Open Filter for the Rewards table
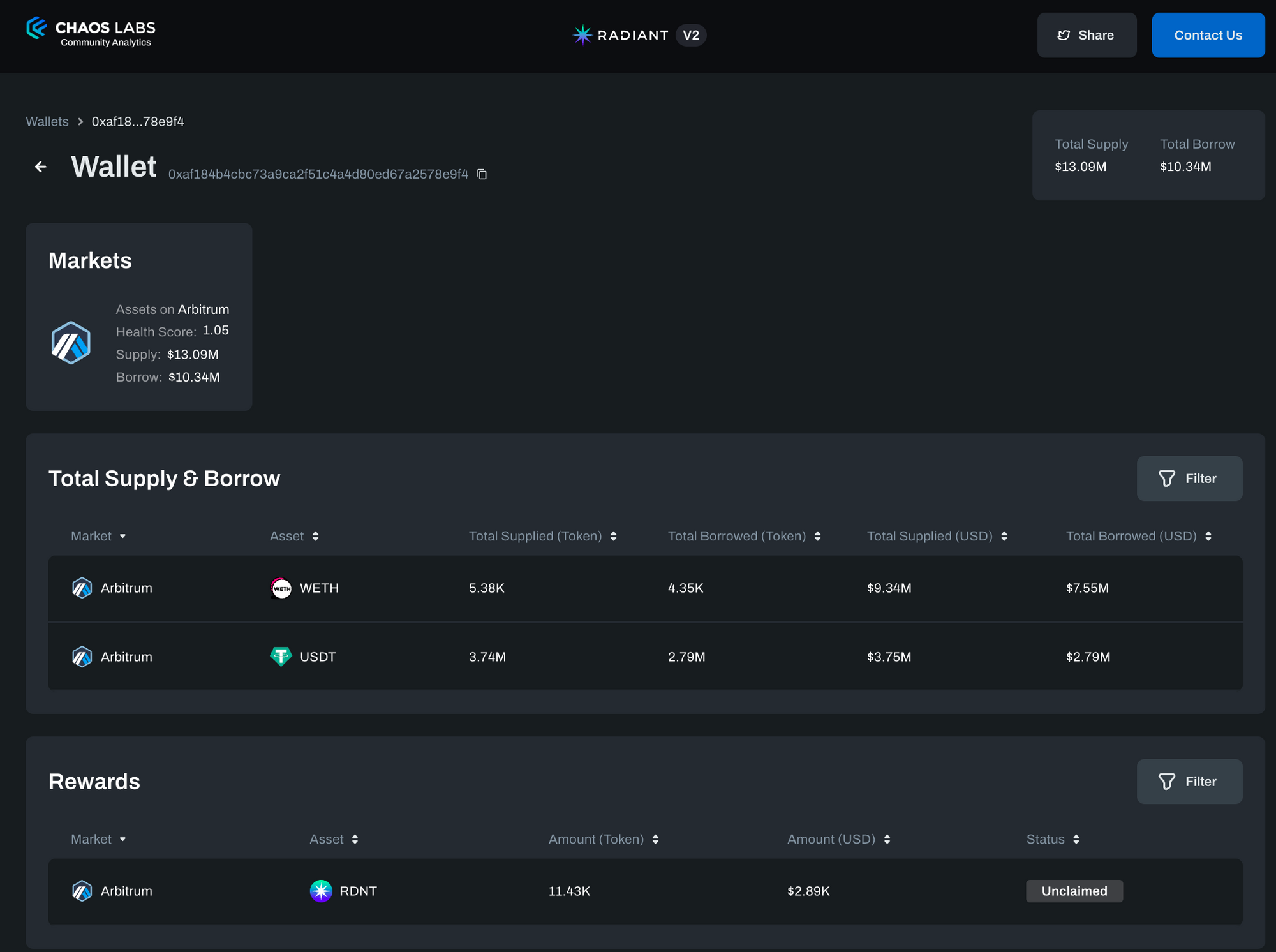Viewport: 1276px width, 952px height. 1189,782
